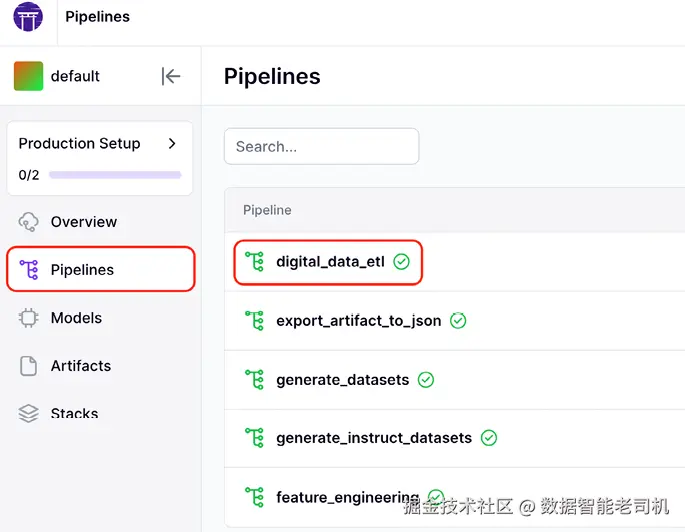
Task: Open the export_artifact_to_json pipeline
Action: coord(359,321)
